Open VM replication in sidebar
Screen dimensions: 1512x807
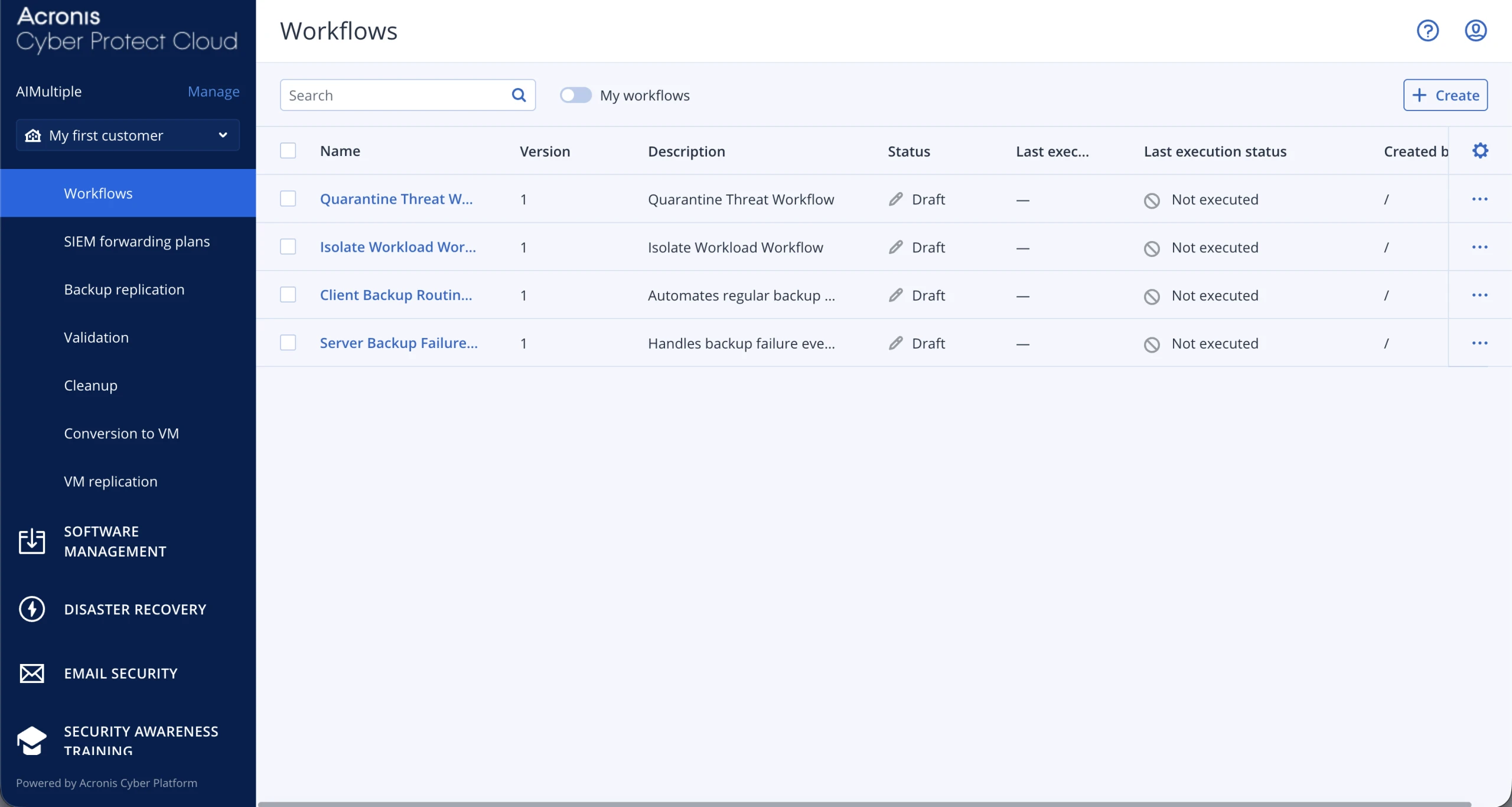point(110,481)
